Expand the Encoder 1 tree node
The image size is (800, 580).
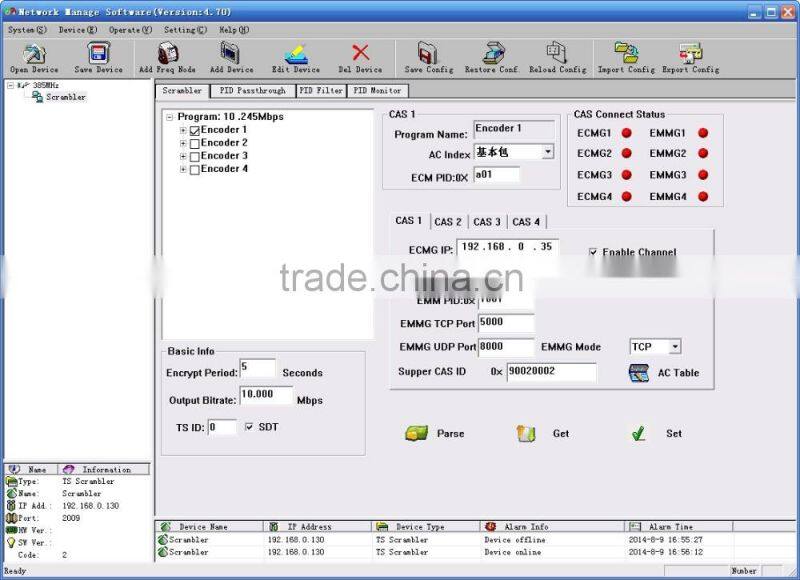pyautogui.click(x=183, y=131)
